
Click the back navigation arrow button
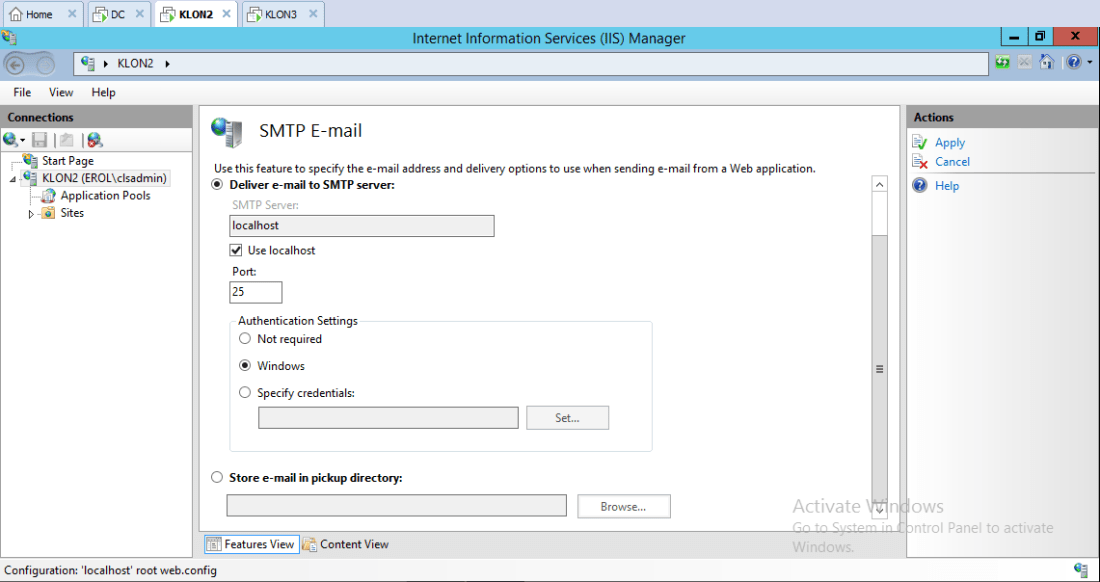tap(16, 64)
